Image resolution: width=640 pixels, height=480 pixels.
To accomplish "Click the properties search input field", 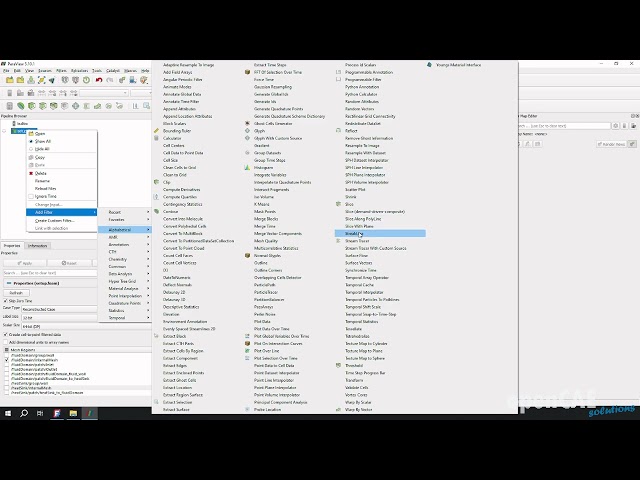I will click(50, 273).
